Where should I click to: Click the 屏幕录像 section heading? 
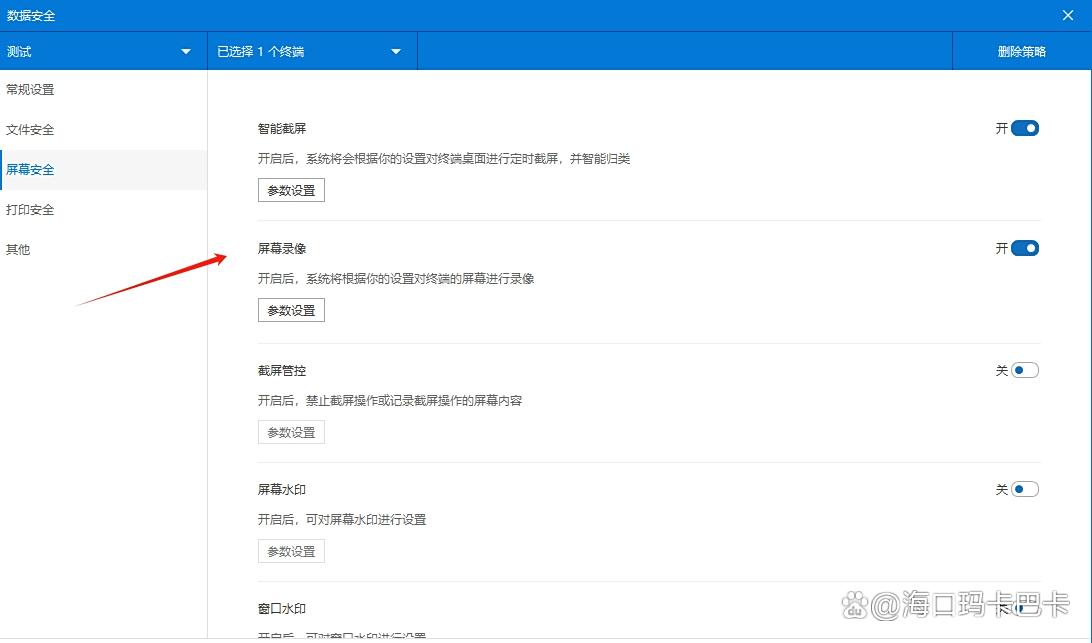tap(282, 248)
